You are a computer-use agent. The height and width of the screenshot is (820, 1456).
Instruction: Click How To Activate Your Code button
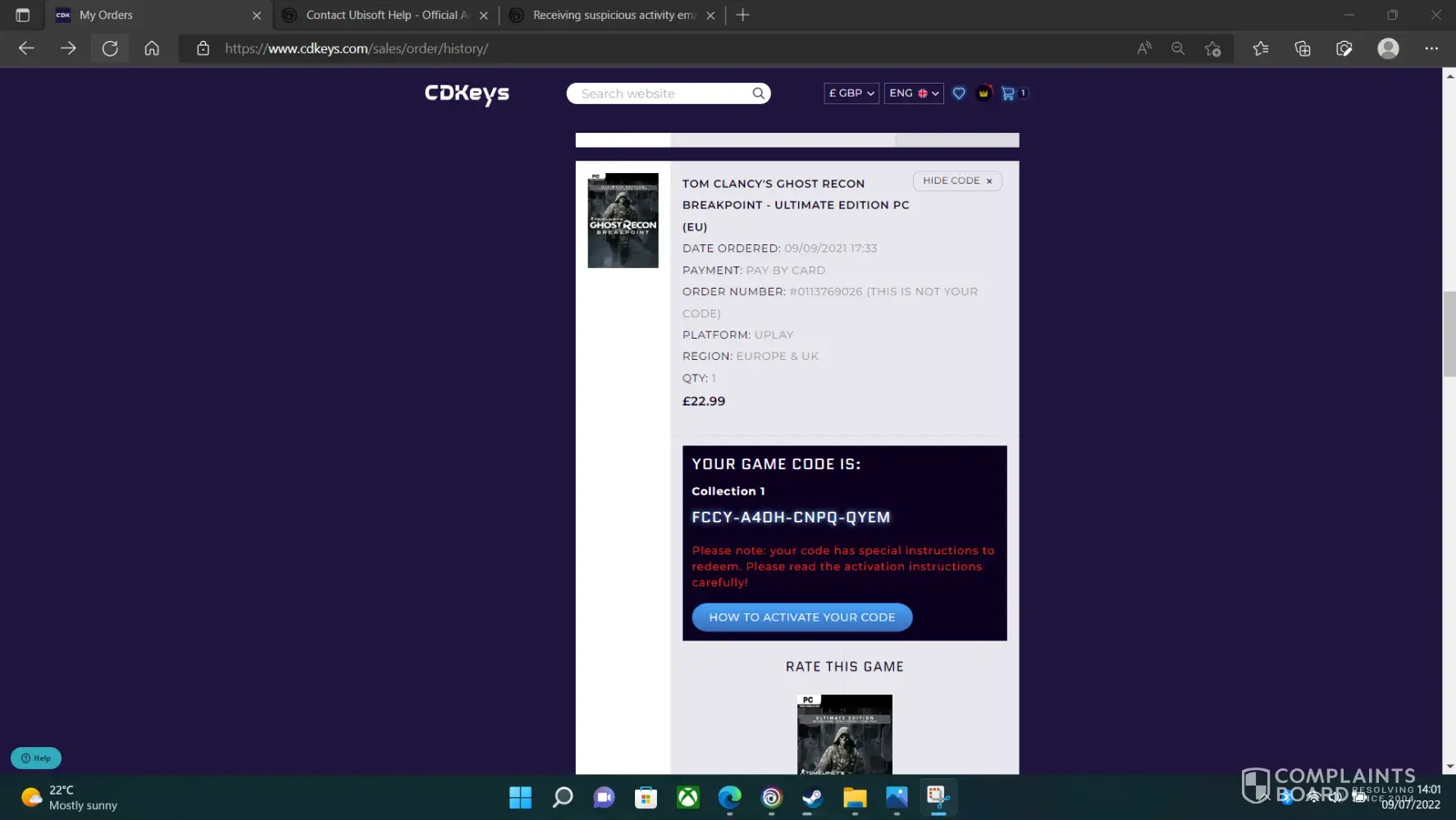801,617
